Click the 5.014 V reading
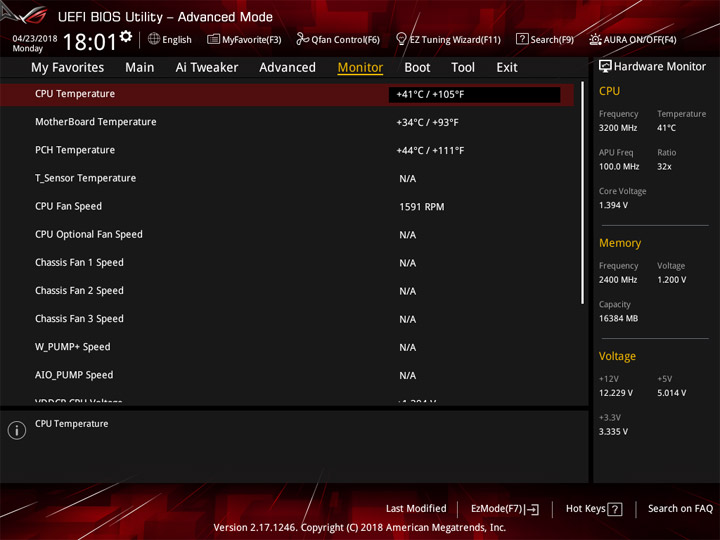This screenshot has height=540, width=720. point(671,393)
